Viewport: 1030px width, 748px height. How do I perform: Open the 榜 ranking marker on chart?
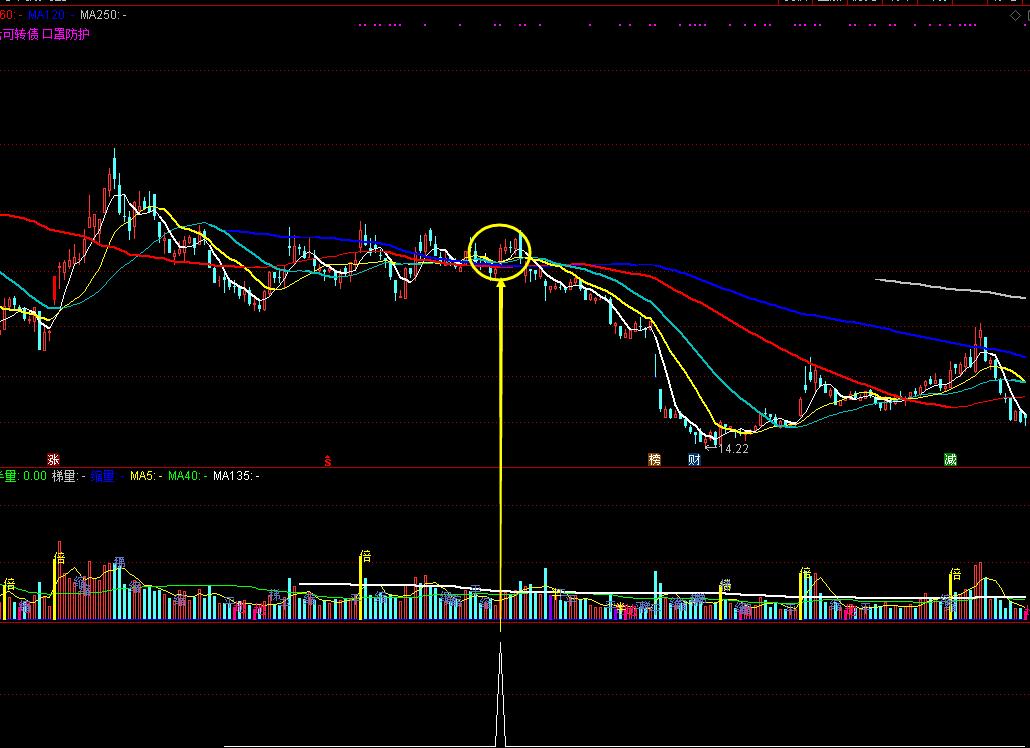pyautogui.click(x=655, y=460)
